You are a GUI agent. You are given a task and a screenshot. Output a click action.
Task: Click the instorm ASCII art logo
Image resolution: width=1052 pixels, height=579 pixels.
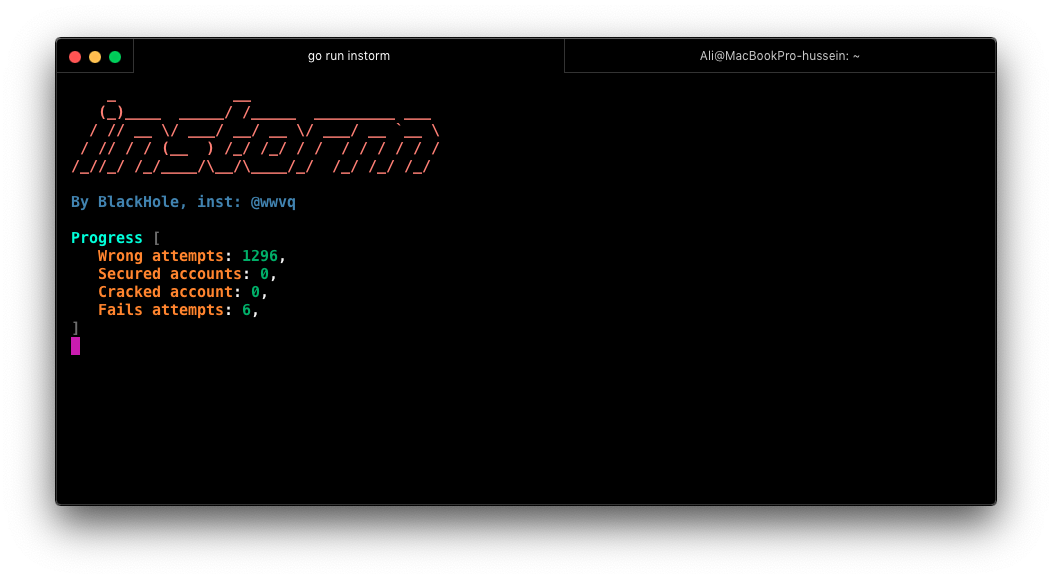pos(256,136)
